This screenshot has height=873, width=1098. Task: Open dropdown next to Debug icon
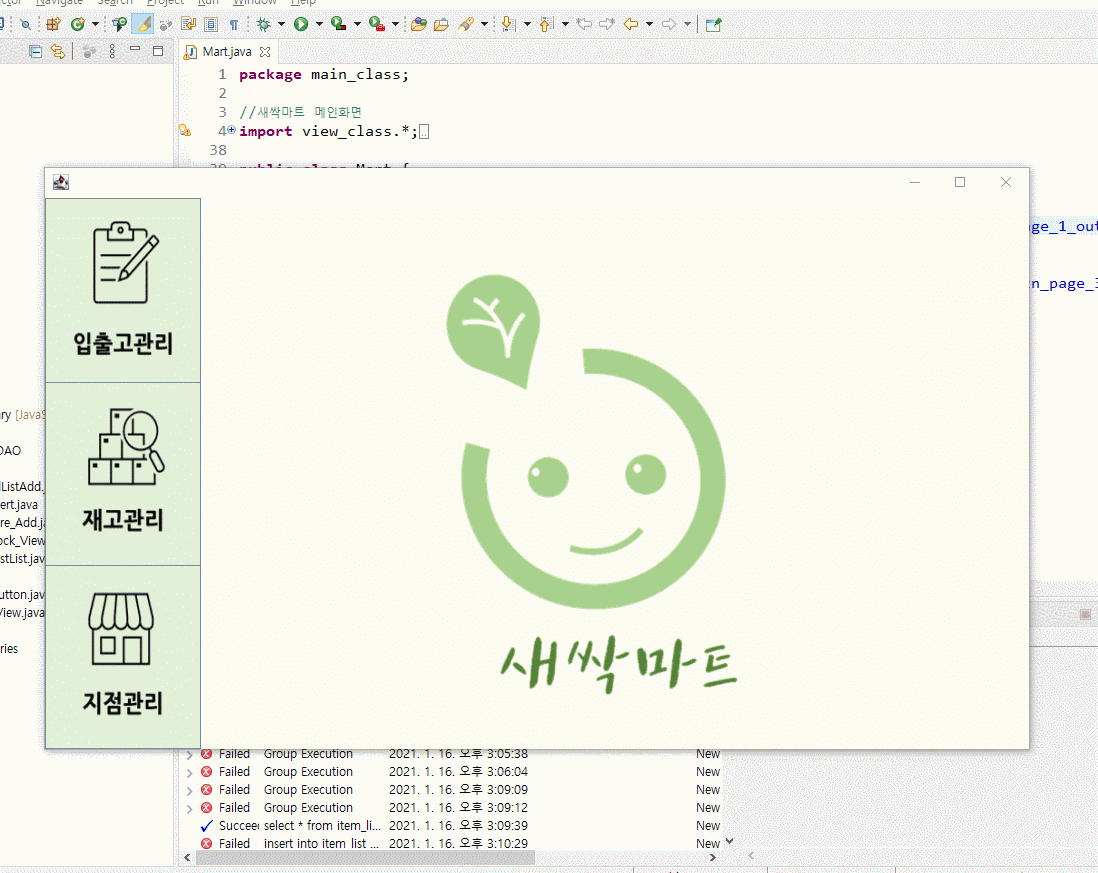tap(281, 25)
